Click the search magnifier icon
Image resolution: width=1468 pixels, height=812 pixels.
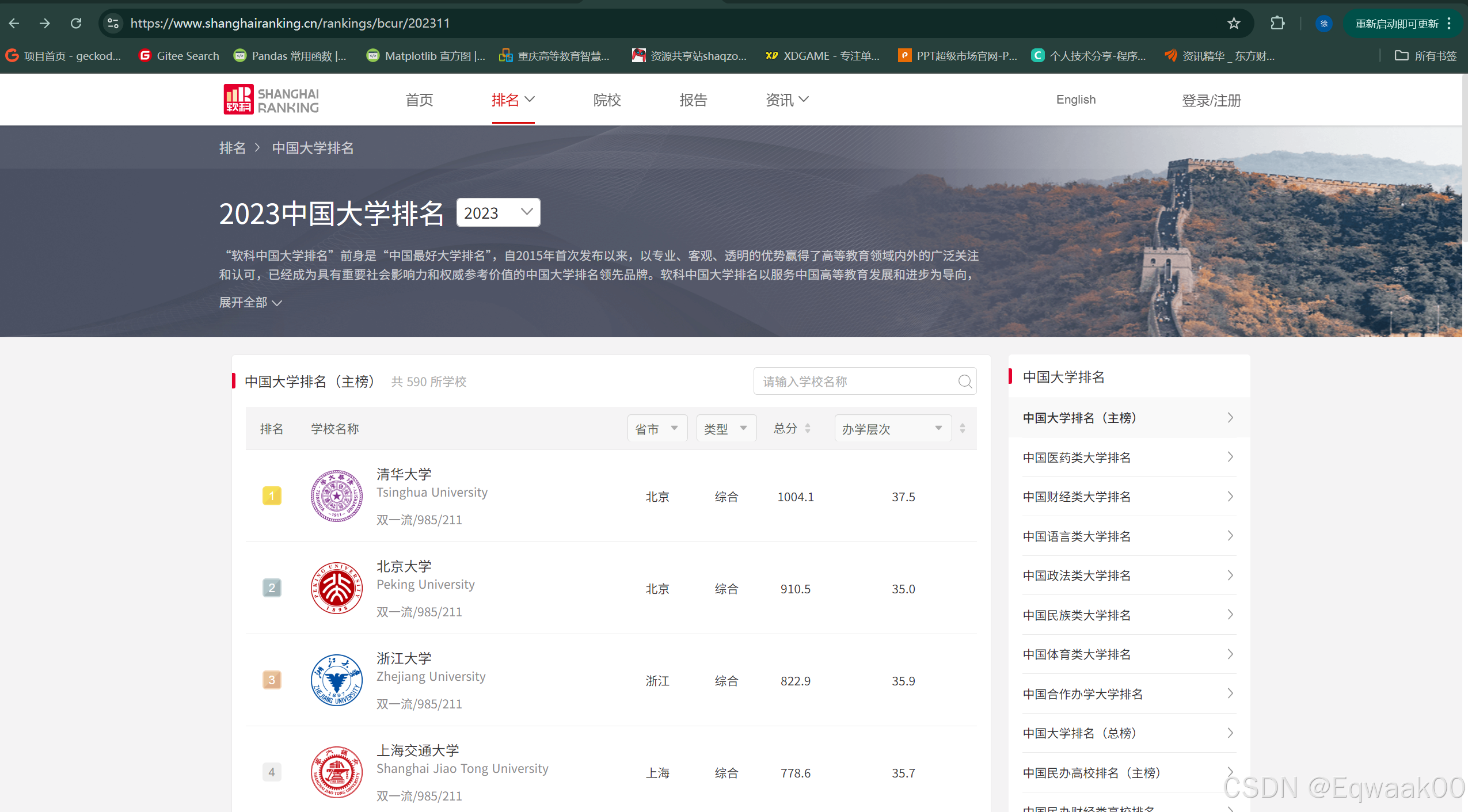coord(965,382)
